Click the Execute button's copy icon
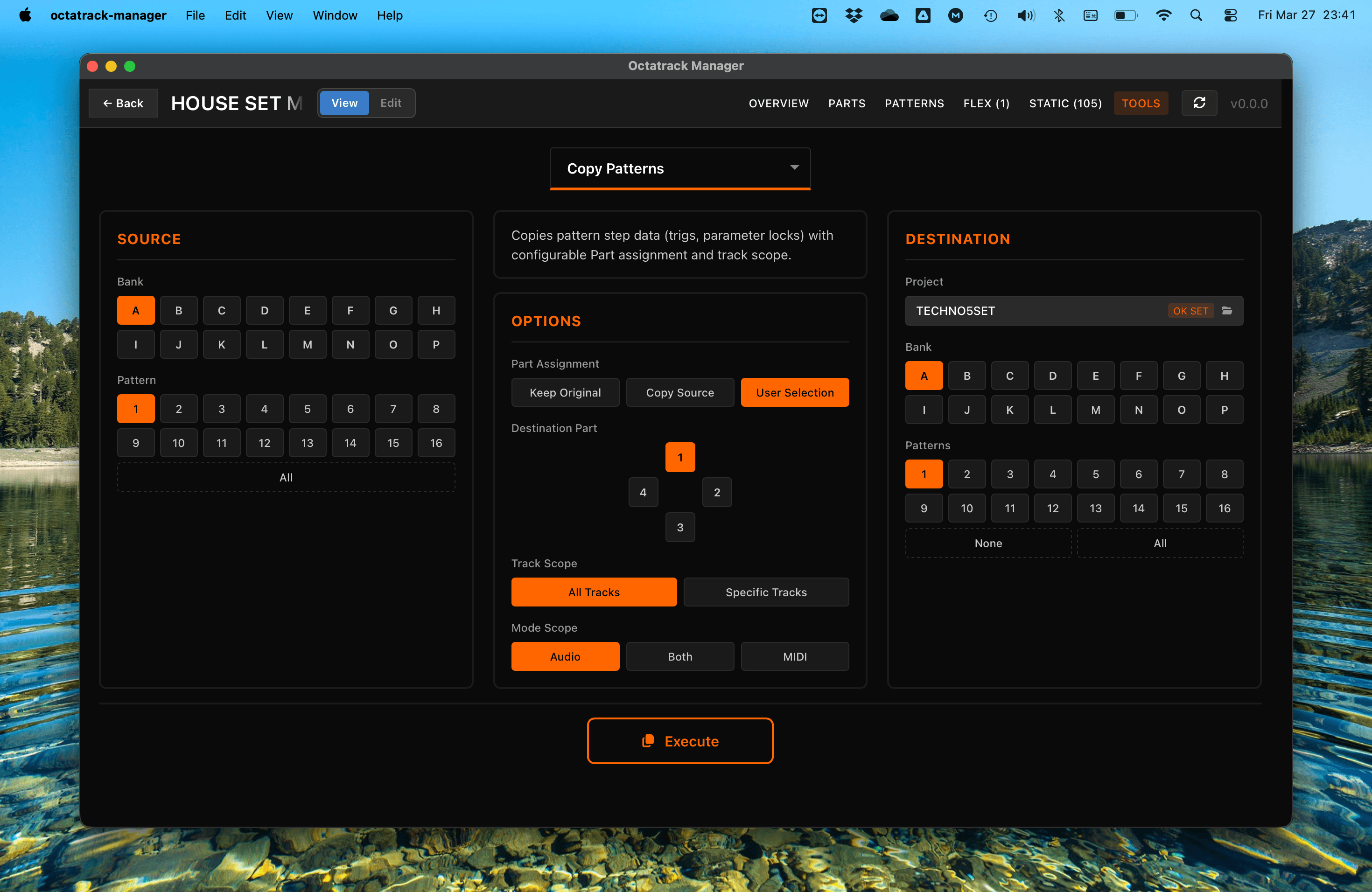This screenshot has height=892, width=1372. click(648, 741)
